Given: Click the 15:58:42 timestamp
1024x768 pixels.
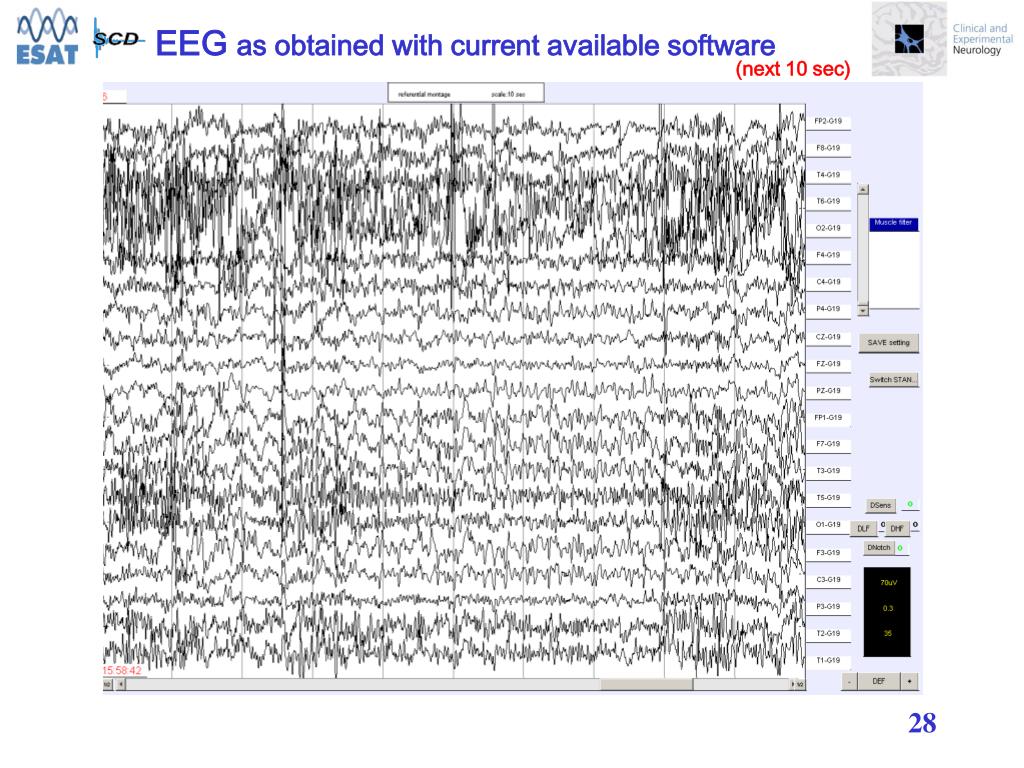Looking at the screenshot, I should (x=122, y=670).
